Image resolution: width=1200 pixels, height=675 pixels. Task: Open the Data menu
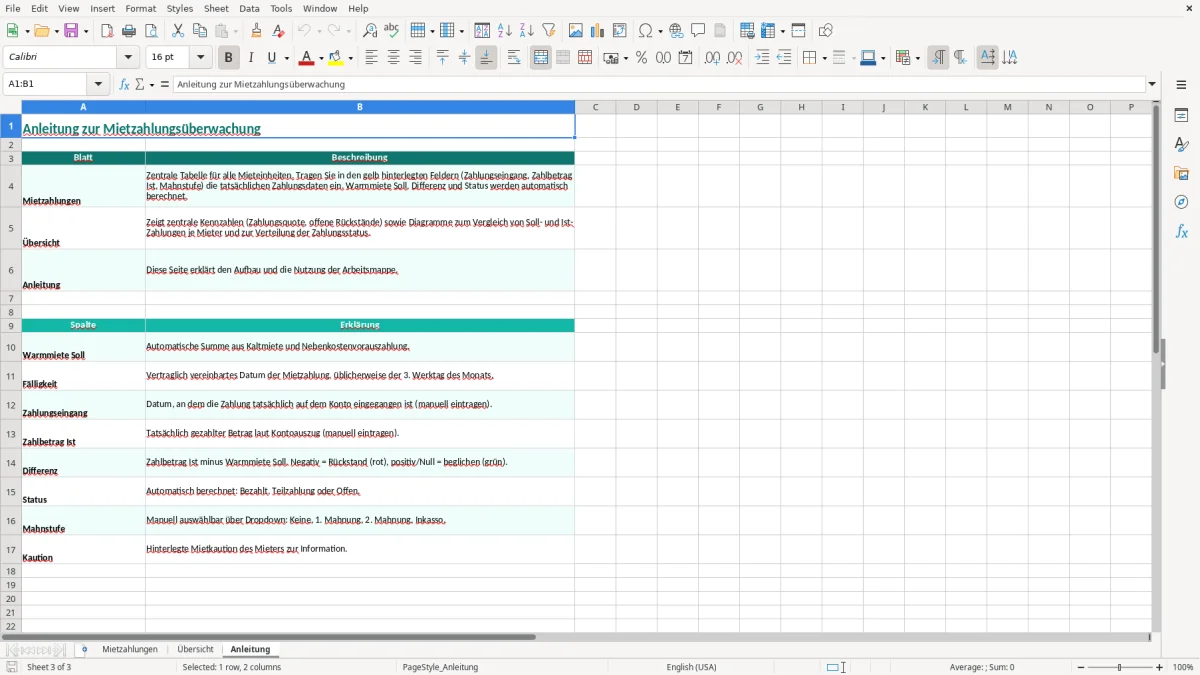[x=249, y=8]
